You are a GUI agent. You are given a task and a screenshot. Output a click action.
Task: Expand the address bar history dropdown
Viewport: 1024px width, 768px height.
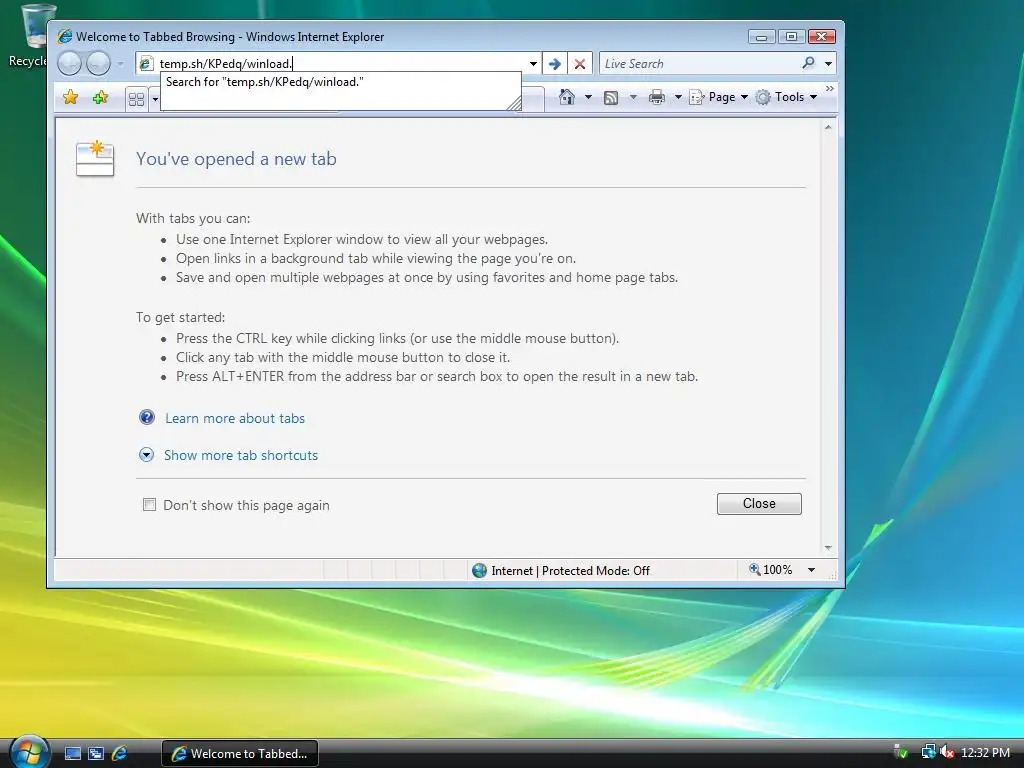[x=533, y=64]
